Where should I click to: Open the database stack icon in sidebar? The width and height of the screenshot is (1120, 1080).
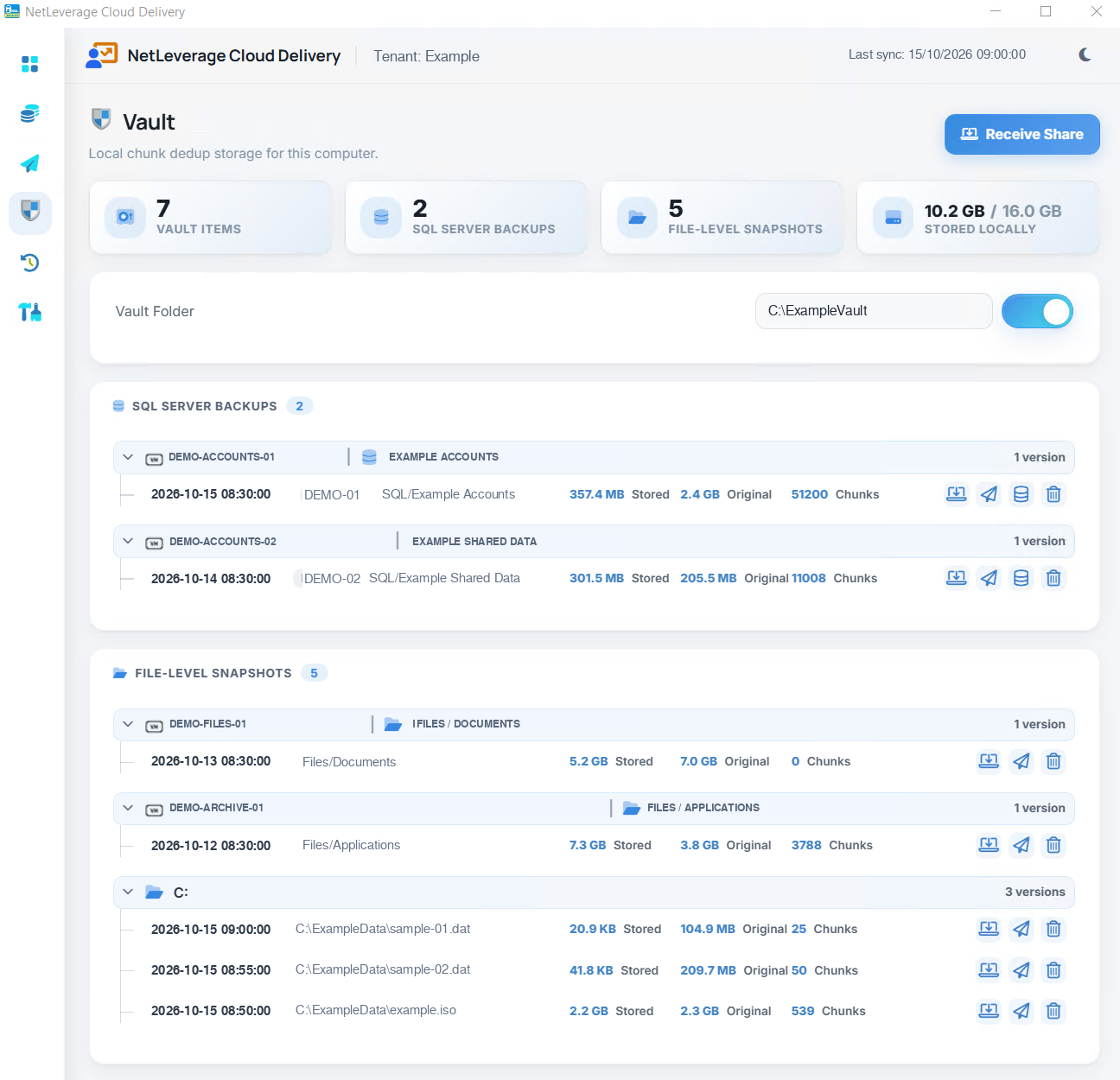coord(30,113)
